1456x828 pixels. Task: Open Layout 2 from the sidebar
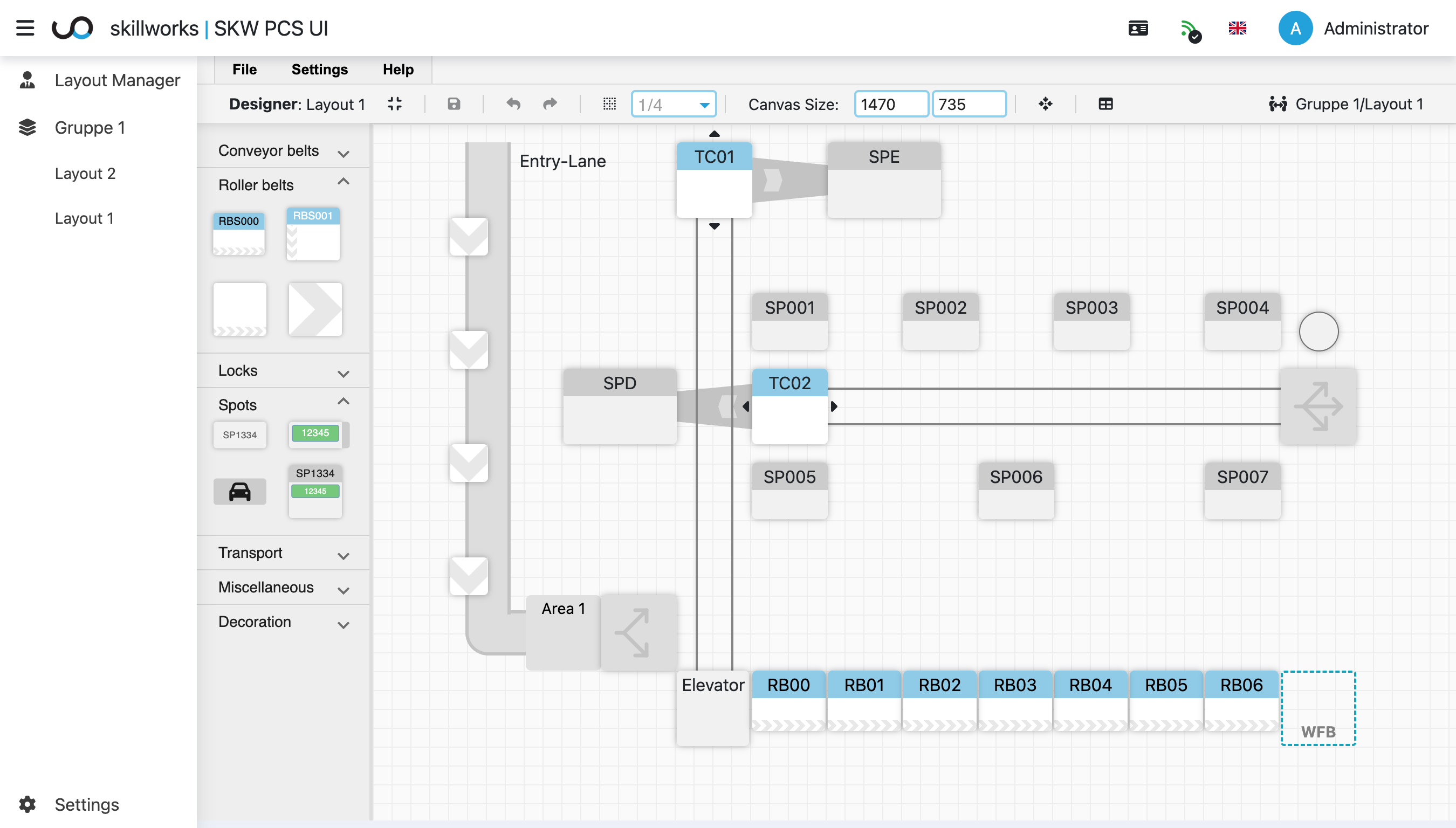pos(85,173)
